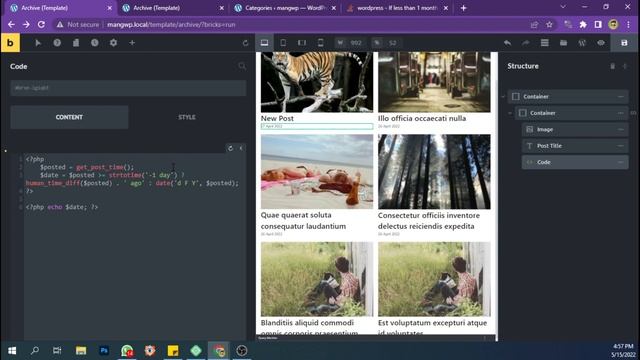Reload the canvas preview
The height and width of the screenshot is (360, 640).
coord(245,43)
